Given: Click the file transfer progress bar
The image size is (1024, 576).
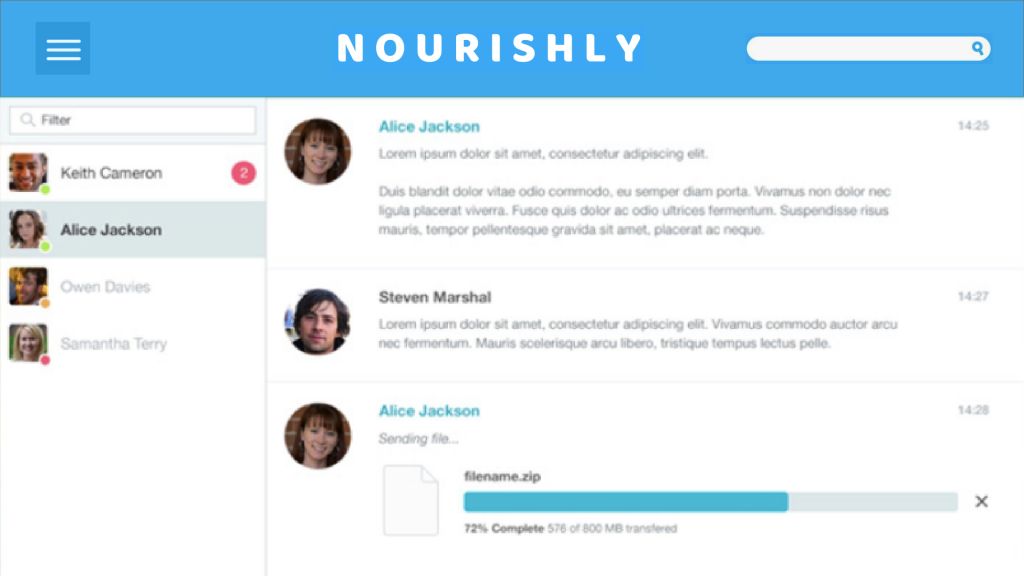Looking at the screenshot, I should 710,501.
